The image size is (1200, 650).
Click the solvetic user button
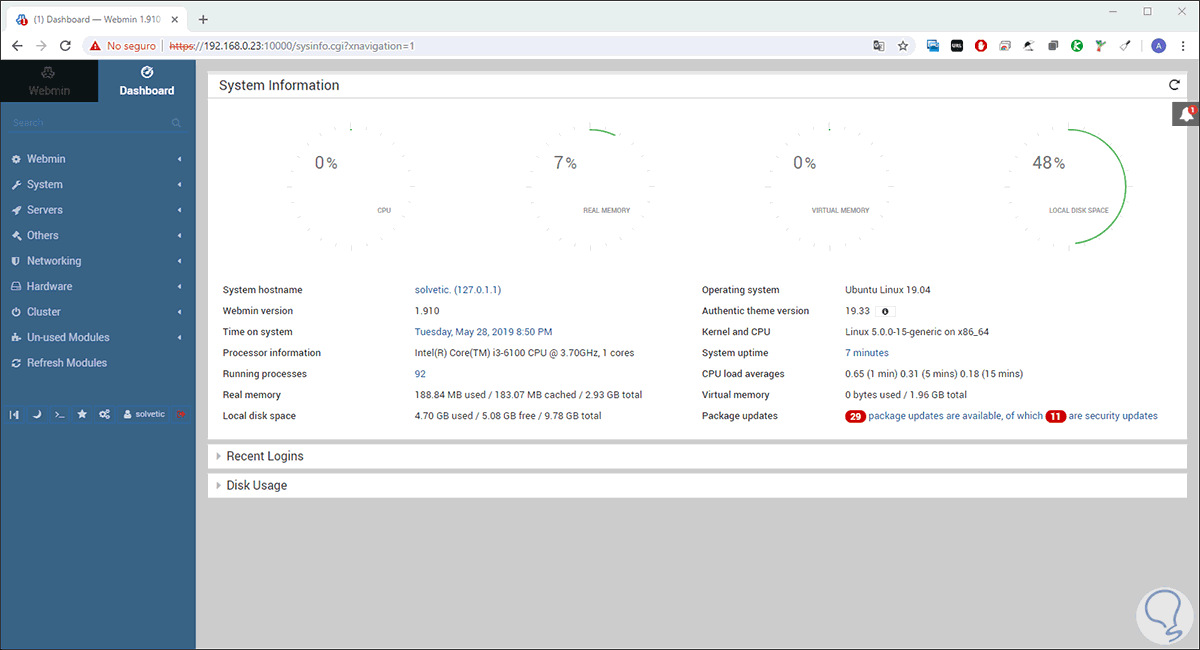tap(144, 414)
